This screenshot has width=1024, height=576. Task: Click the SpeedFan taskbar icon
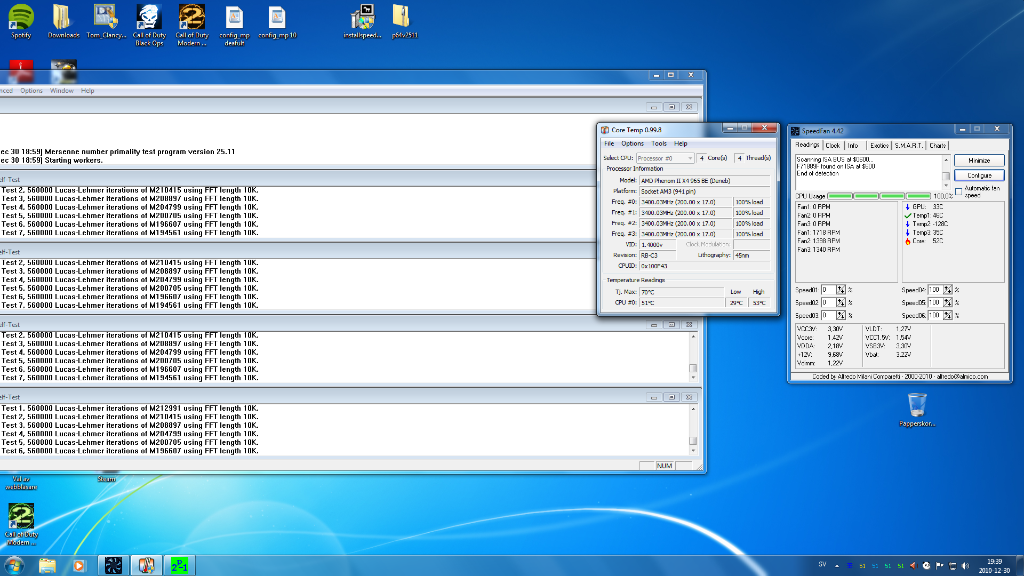112,565
